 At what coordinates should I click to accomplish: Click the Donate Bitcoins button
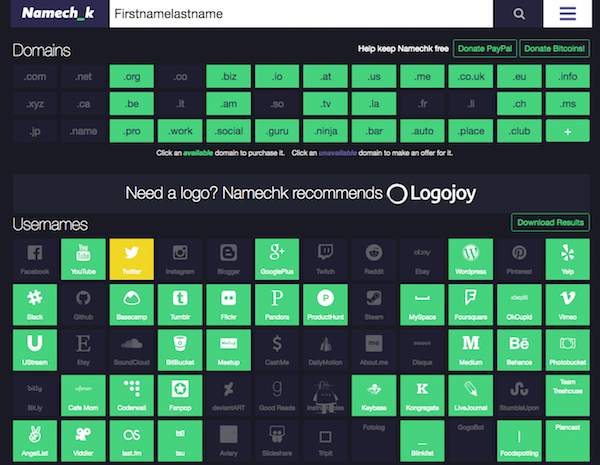point(554,49)
